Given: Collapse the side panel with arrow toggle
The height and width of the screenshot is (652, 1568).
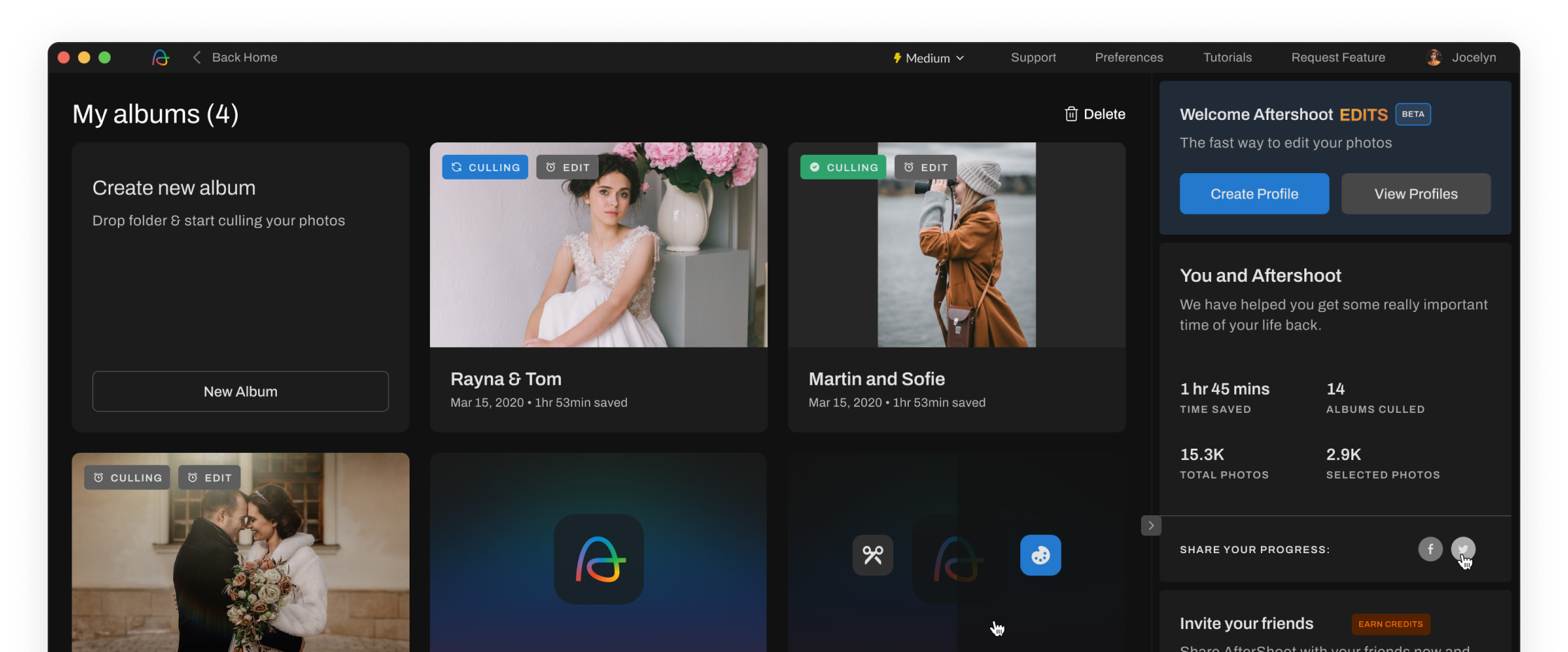Looking at the screenshot, I should pyautogui.click(x=1151, y=525).
